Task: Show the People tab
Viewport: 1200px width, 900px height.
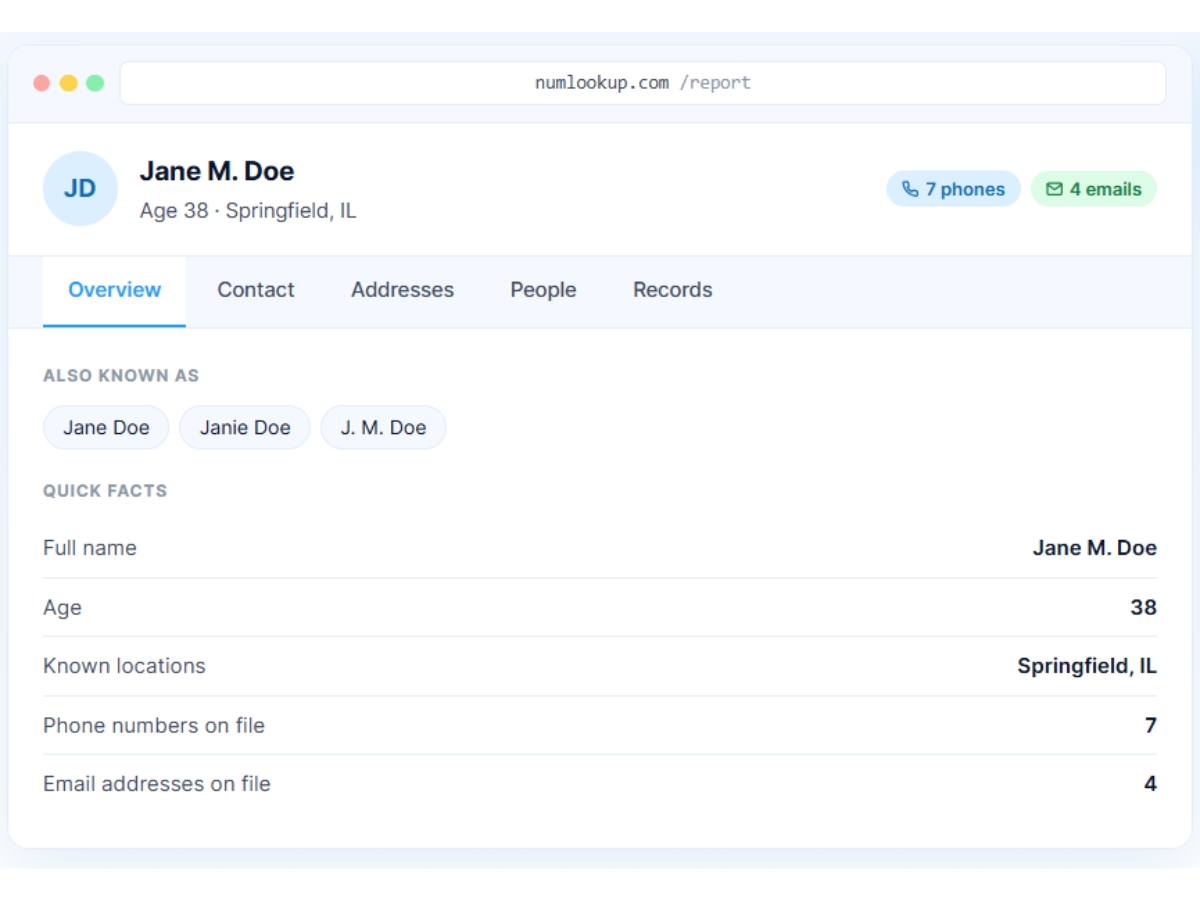Action: tap(543, 290)
